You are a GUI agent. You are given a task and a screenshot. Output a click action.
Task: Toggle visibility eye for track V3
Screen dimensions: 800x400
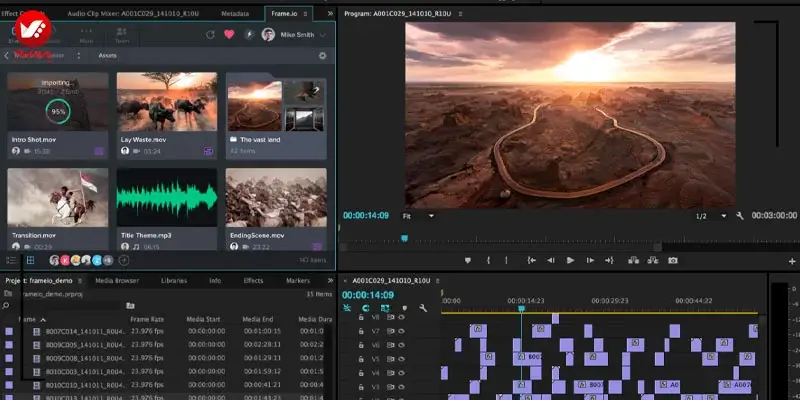pos(402,387)
